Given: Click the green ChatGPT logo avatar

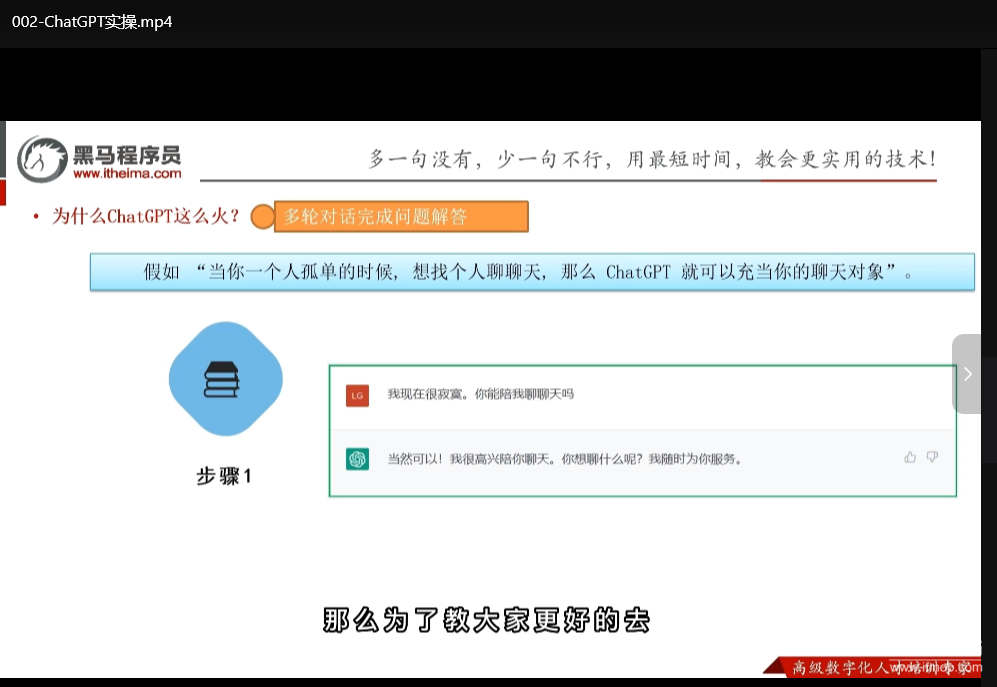Looking at the screenshot, I should (357, 459).
